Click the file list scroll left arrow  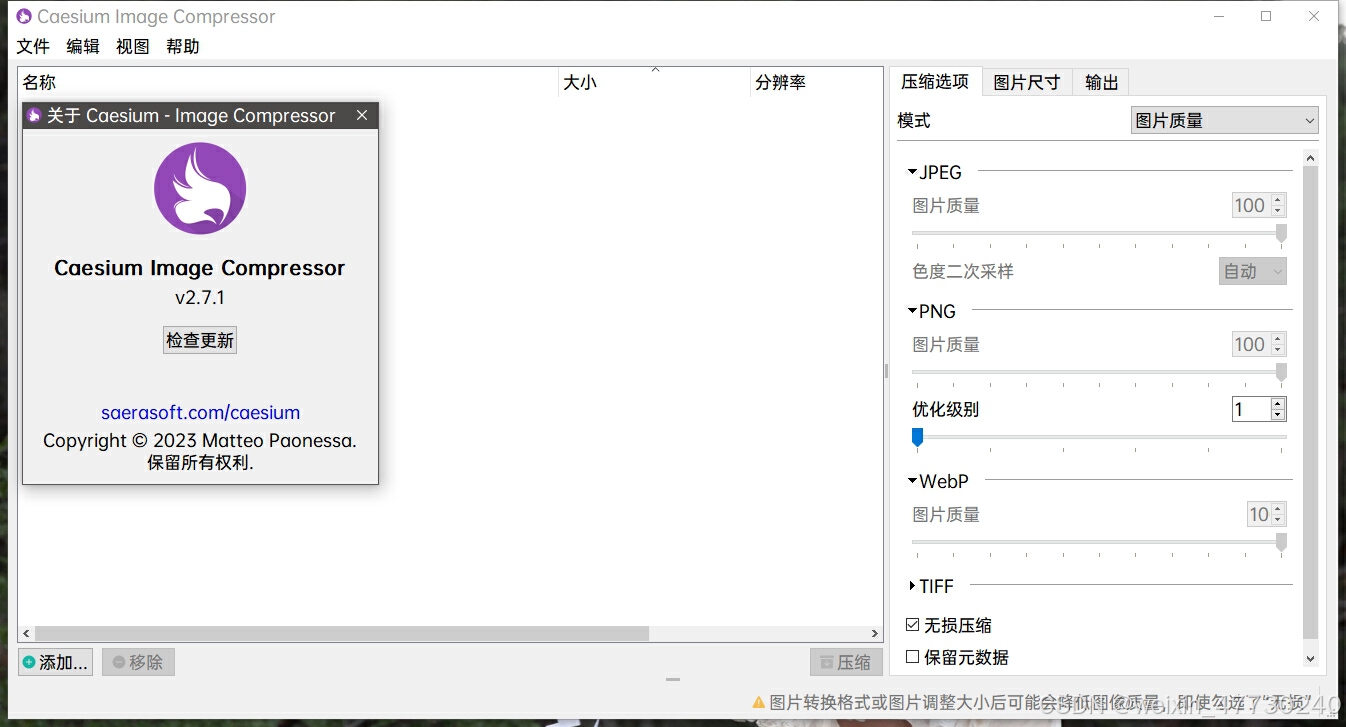(27, 633)
